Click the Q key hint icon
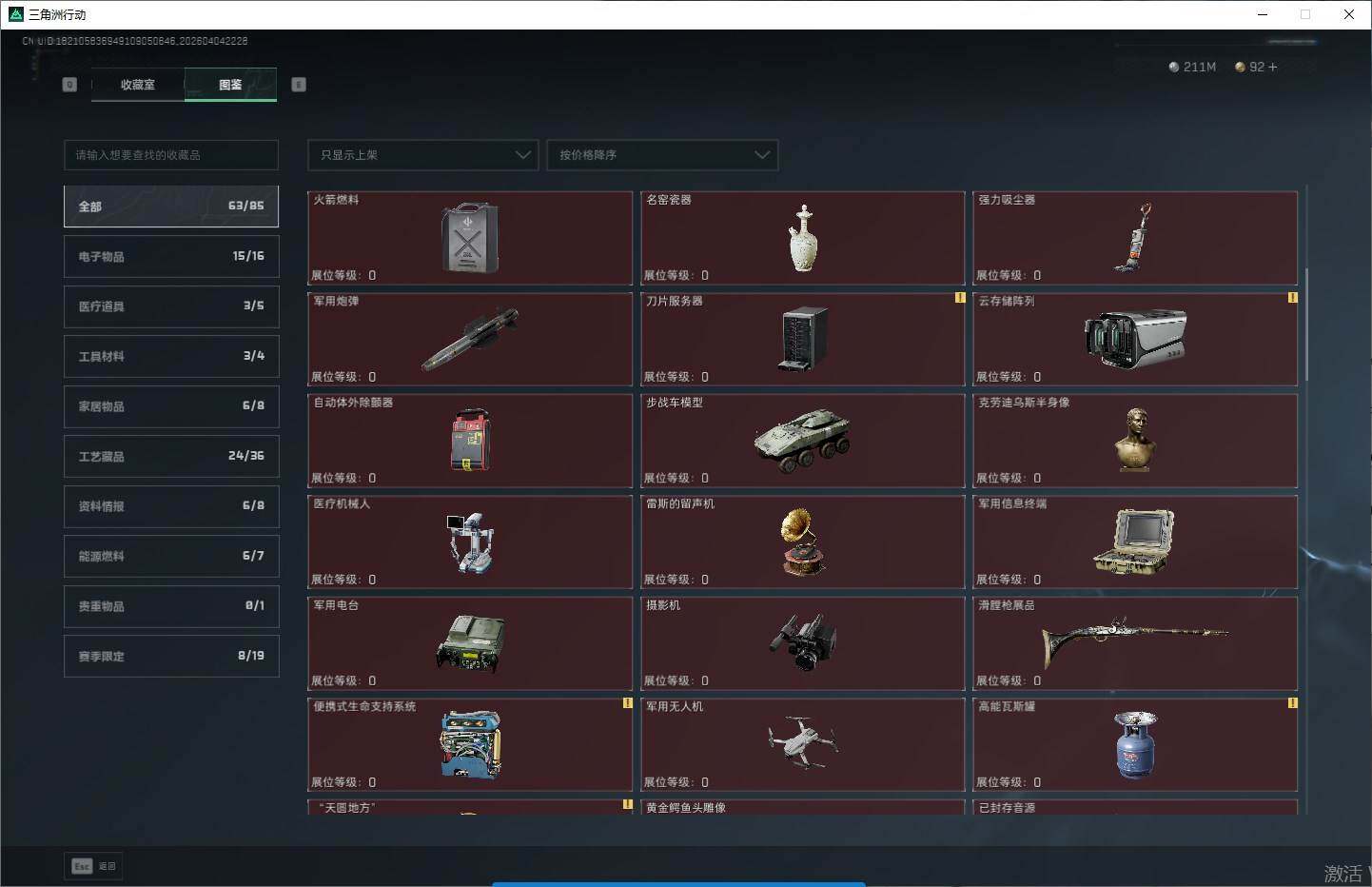1372x887 pixels. coord(69,85)
